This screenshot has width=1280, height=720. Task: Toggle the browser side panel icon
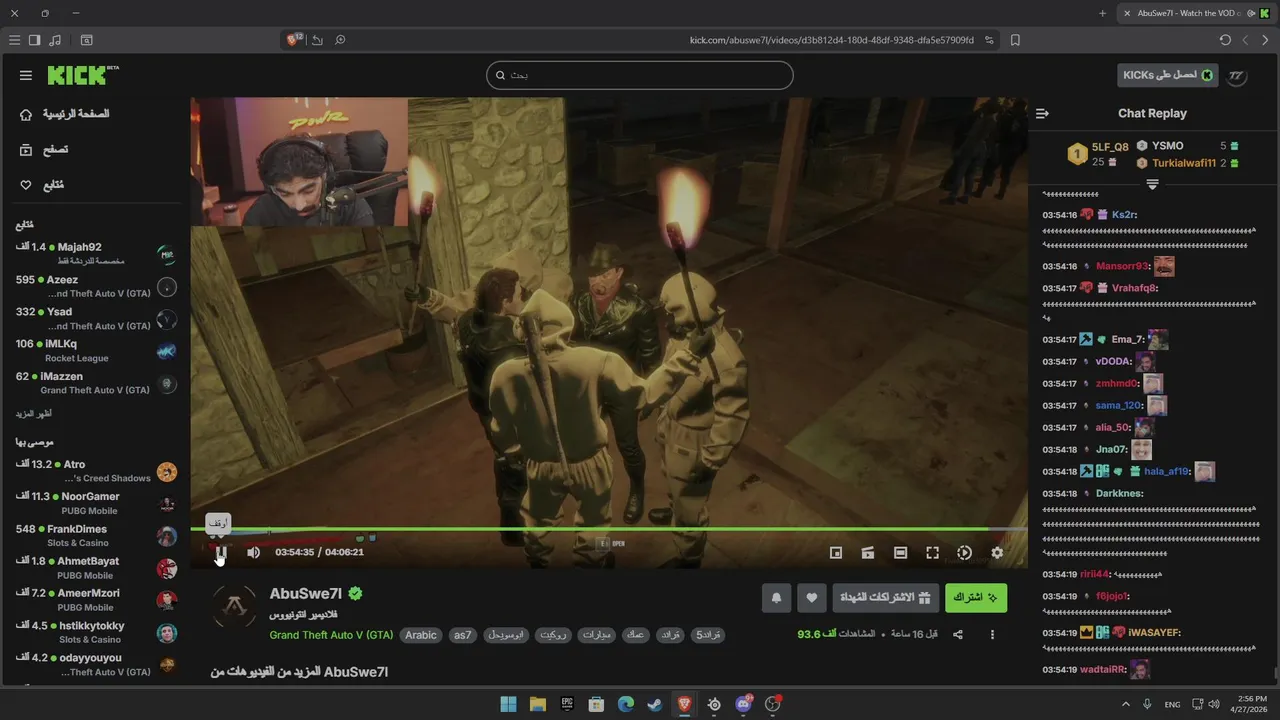click(x=34, y=40)
